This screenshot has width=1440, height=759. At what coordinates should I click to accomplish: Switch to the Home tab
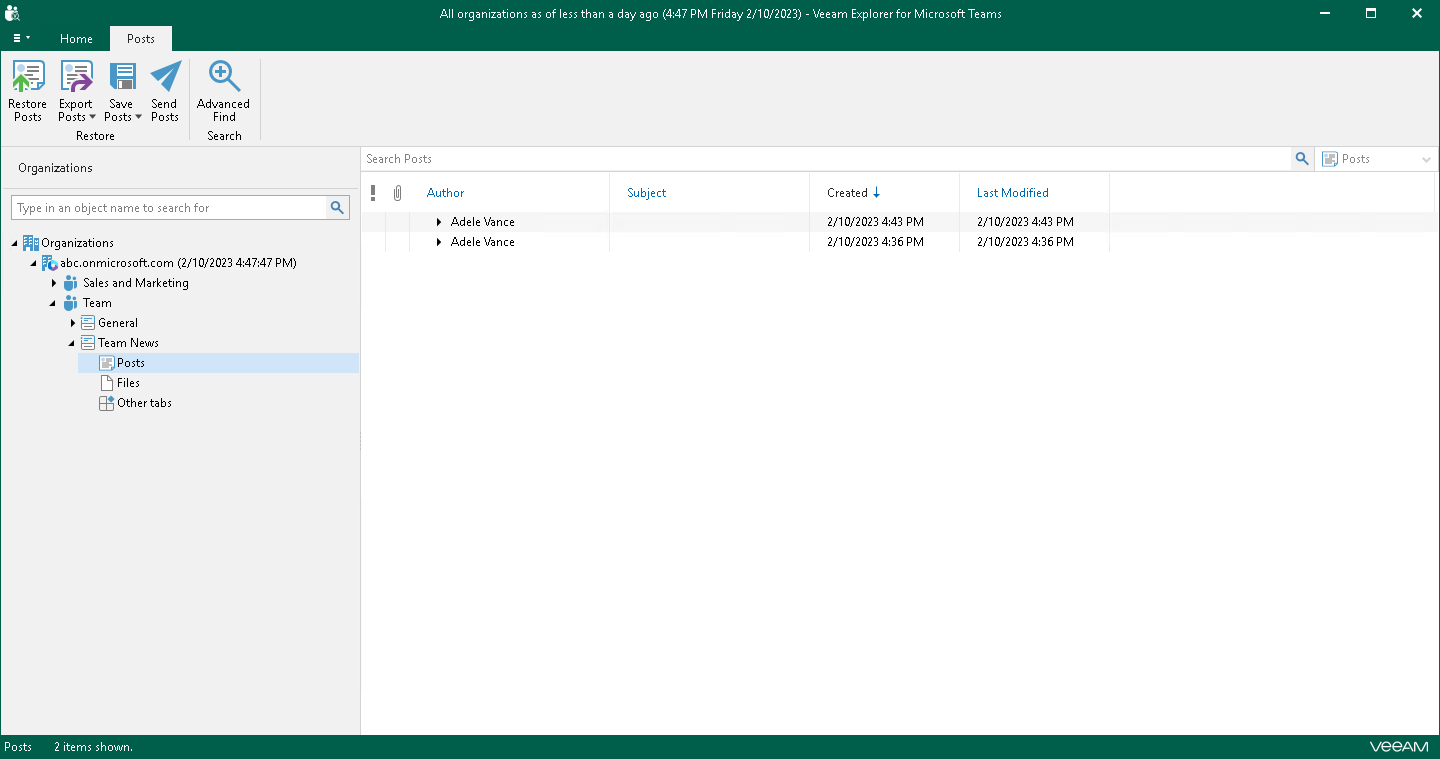click(76, 39)
